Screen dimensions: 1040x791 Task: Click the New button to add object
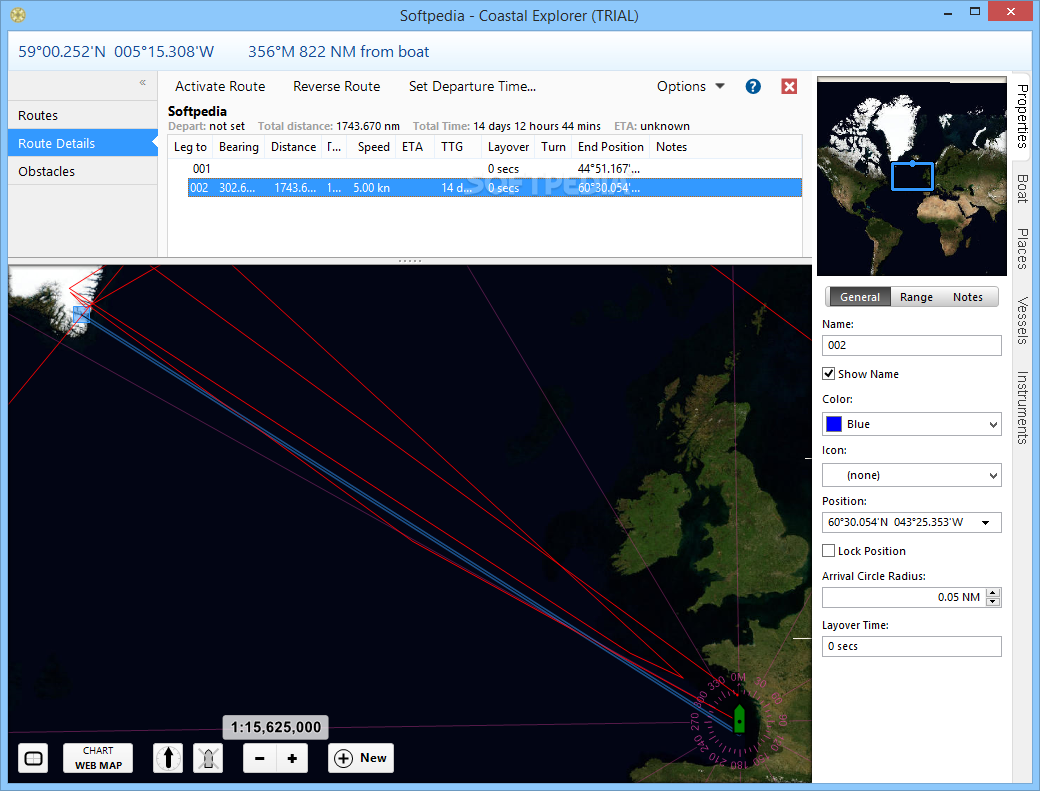pos(361,758)
